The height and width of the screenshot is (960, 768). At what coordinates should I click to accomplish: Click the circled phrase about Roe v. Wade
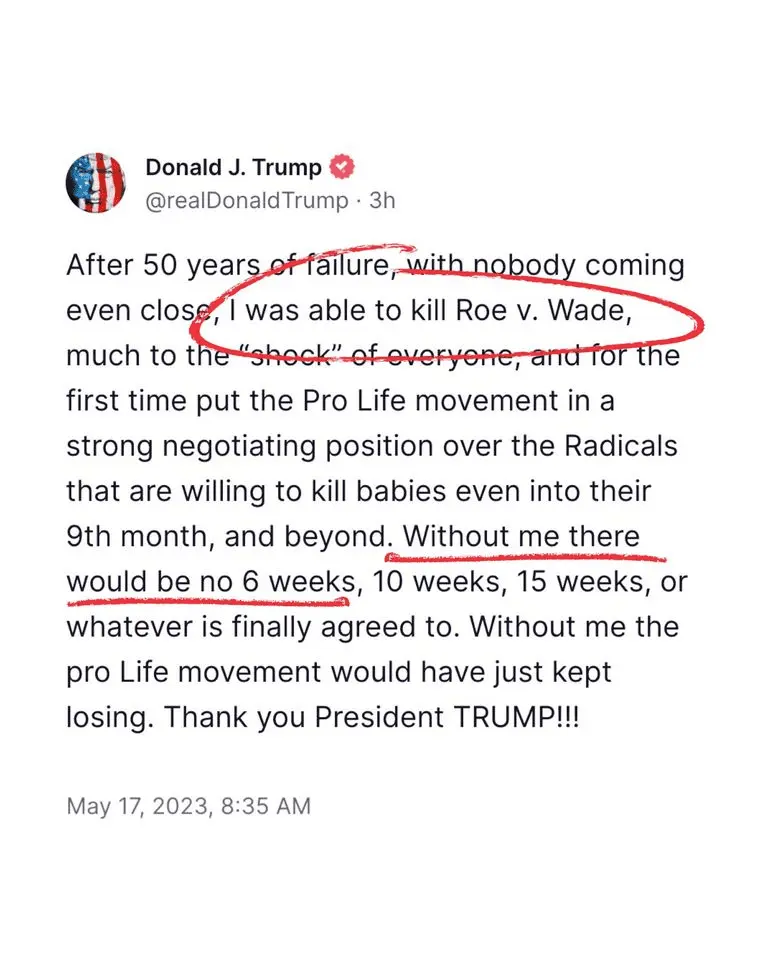[x=431, y=311]
